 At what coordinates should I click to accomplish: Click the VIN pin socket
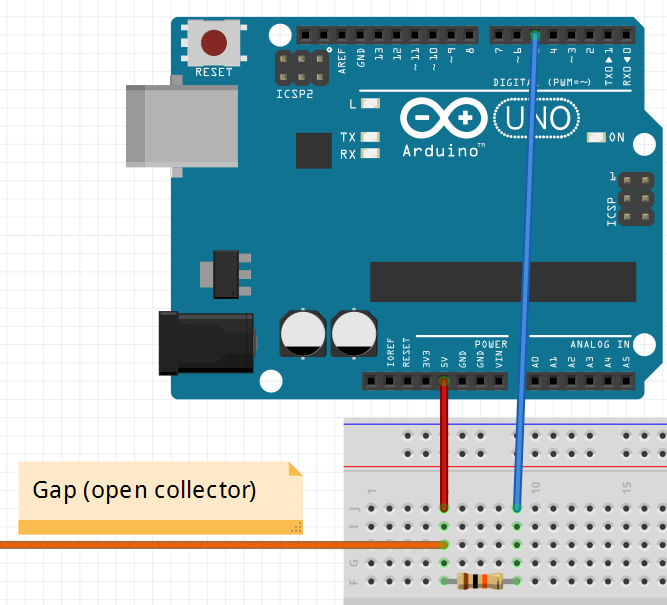(499, 381)
